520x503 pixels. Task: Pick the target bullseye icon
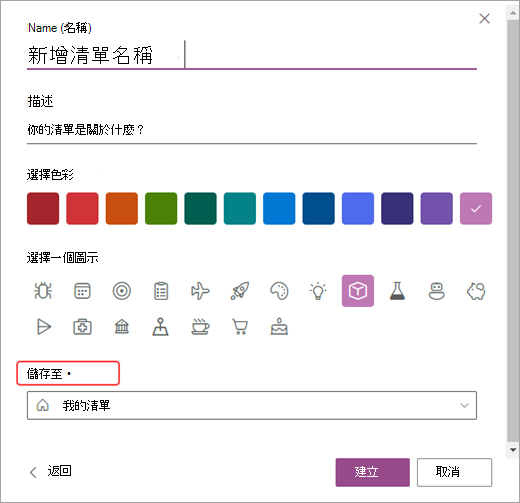pyautogui.click(x=122, y=291)
